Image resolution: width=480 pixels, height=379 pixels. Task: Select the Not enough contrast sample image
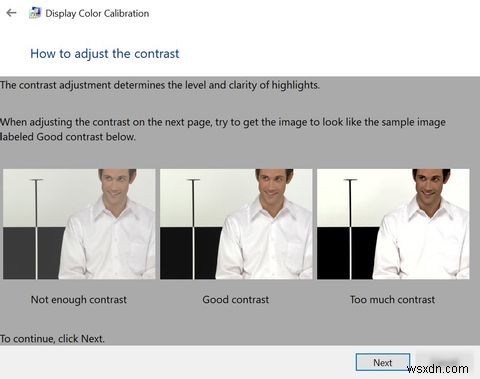coord(79,224)
